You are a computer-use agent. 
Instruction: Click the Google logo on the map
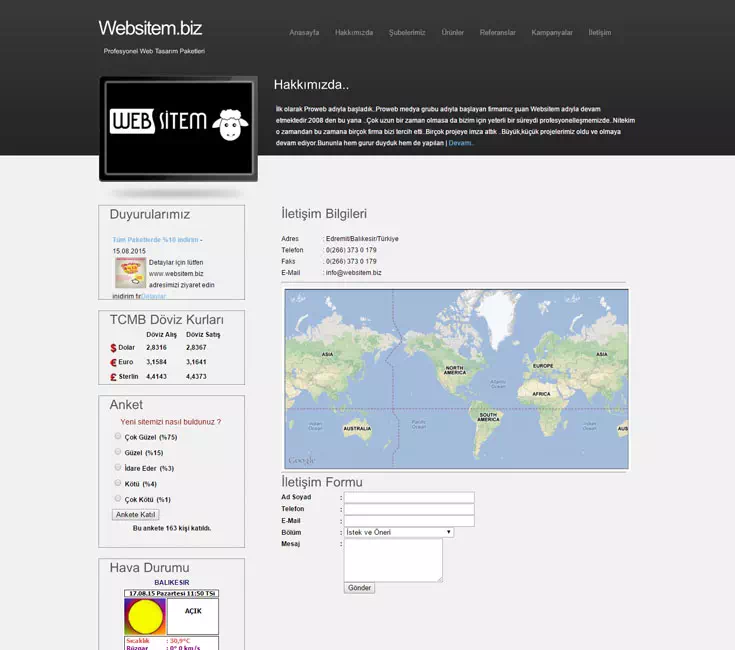click(x=301, y=460)
